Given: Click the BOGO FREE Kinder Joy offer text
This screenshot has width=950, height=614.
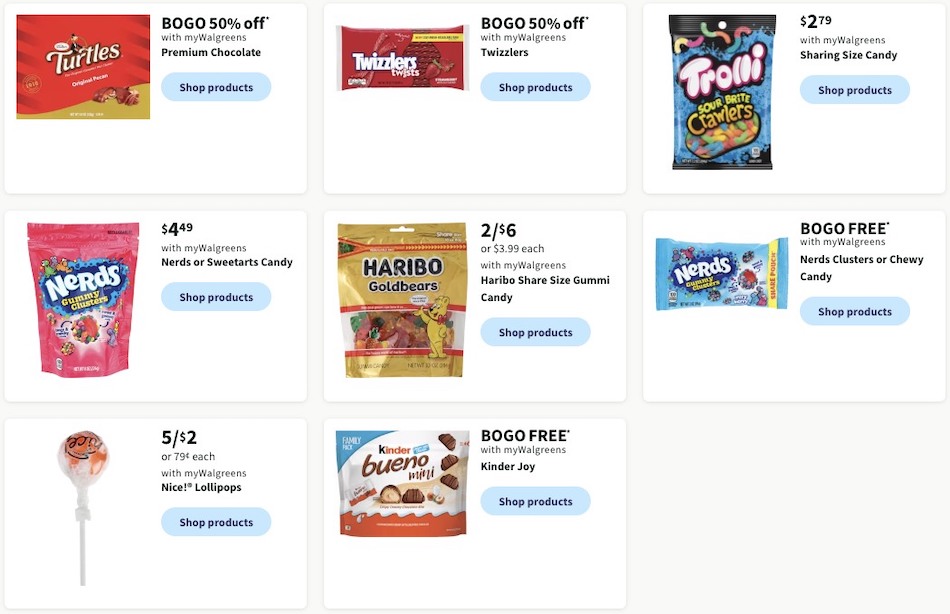Looking at the screenshot, I should [525, 436].
